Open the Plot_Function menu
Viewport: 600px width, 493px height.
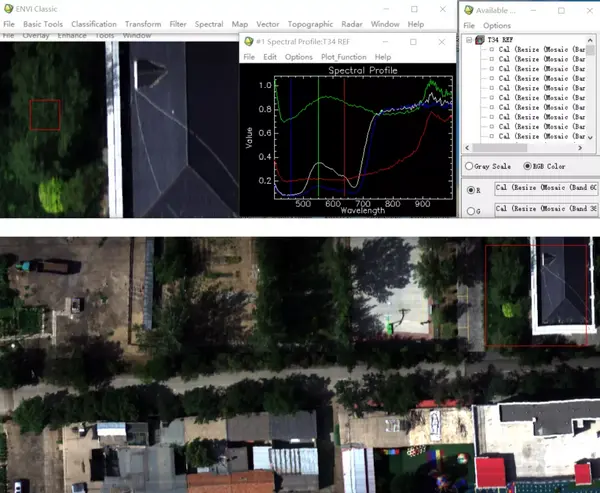pyautogui.click(x=344, y=57)
